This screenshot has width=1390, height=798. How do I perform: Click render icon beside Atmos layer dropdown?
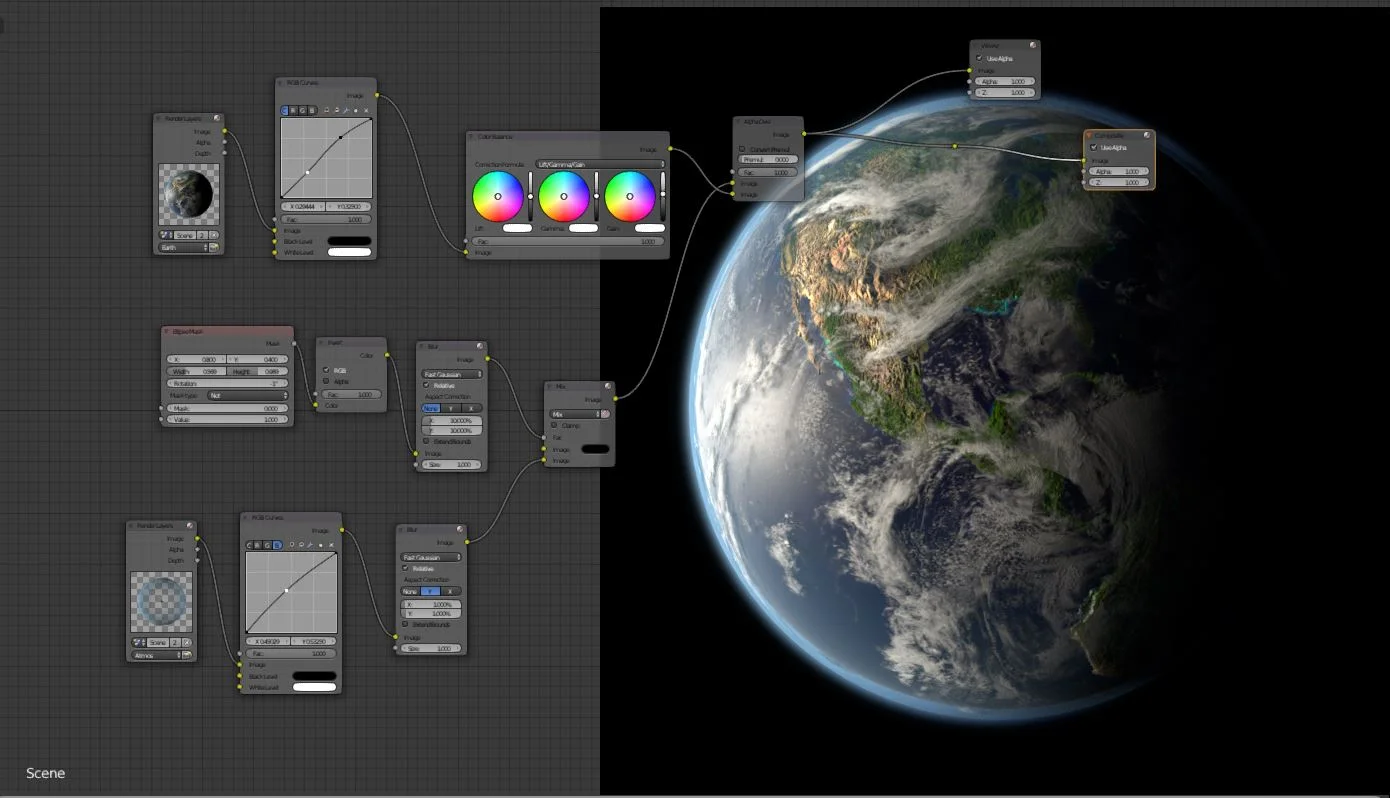(187, 655)
